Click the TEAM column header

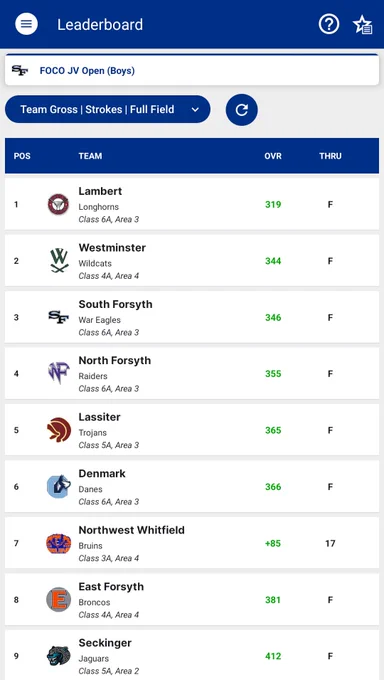pyautogui.click(x=90, y=156)
